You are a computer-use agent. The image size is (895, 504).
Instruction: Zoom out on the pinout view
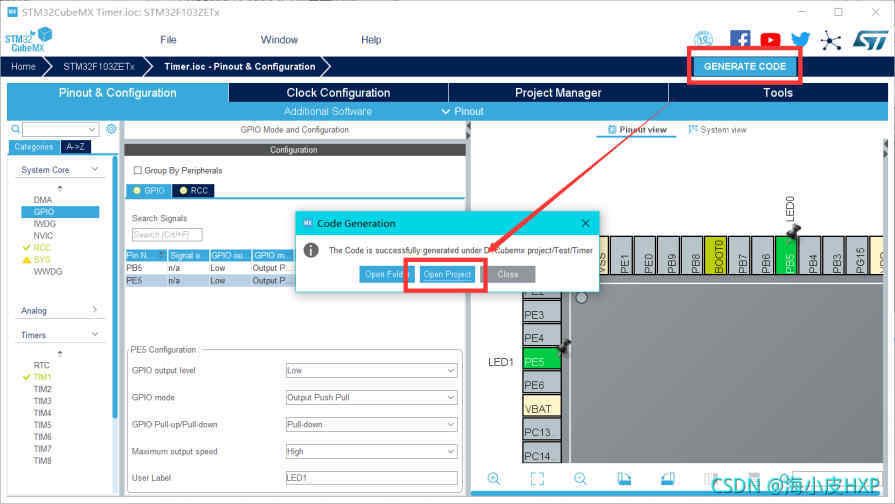tap(580, 478)
